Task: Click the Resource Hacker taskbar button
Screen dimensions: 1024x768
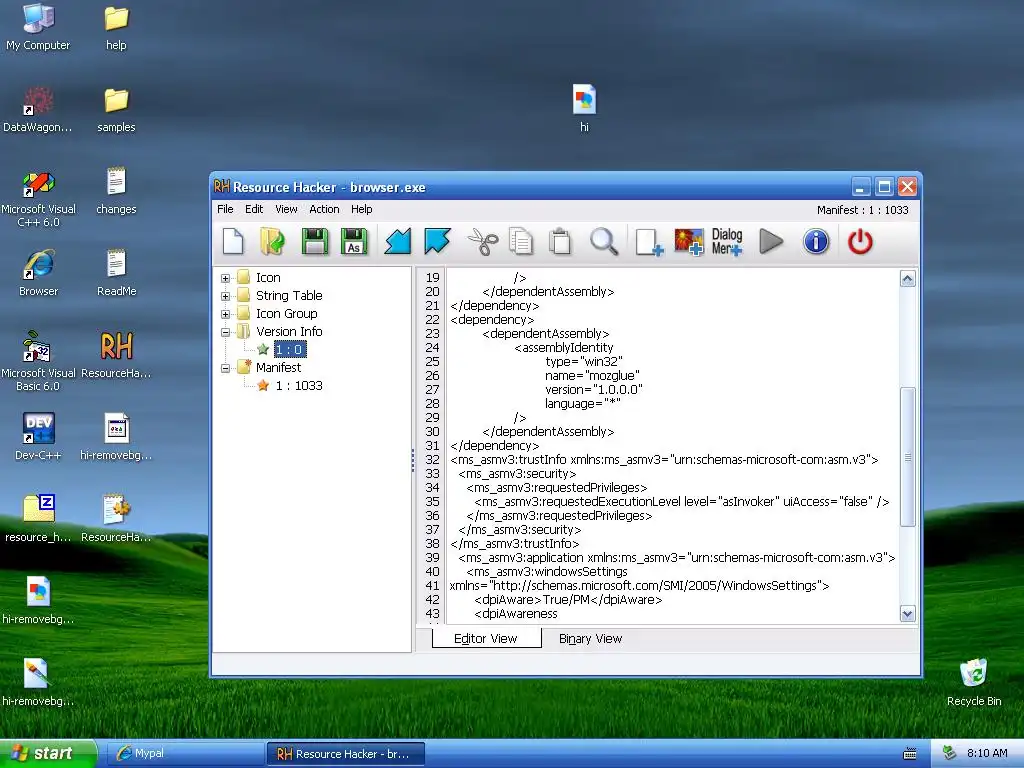Action: tap(345, 754)
